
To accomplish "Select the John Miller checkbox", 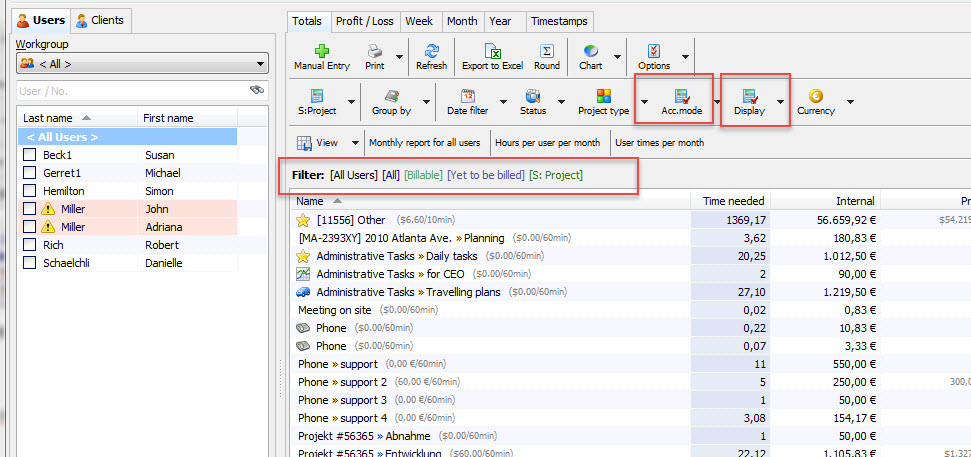I will (x=29, y=209).
